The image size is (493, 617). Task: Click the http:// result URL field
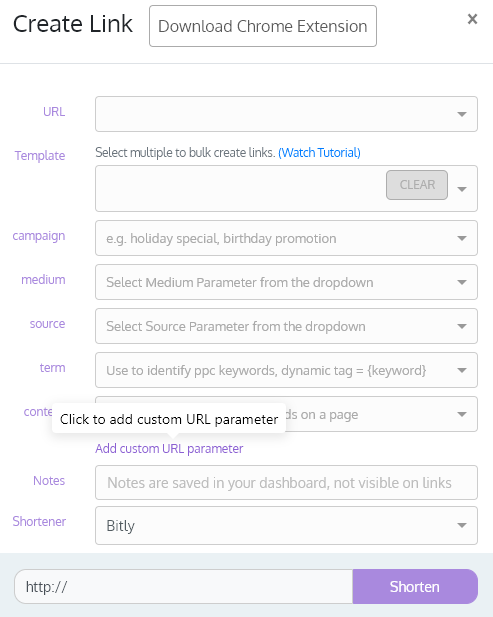pyautogui.click(x=183, y=586)
